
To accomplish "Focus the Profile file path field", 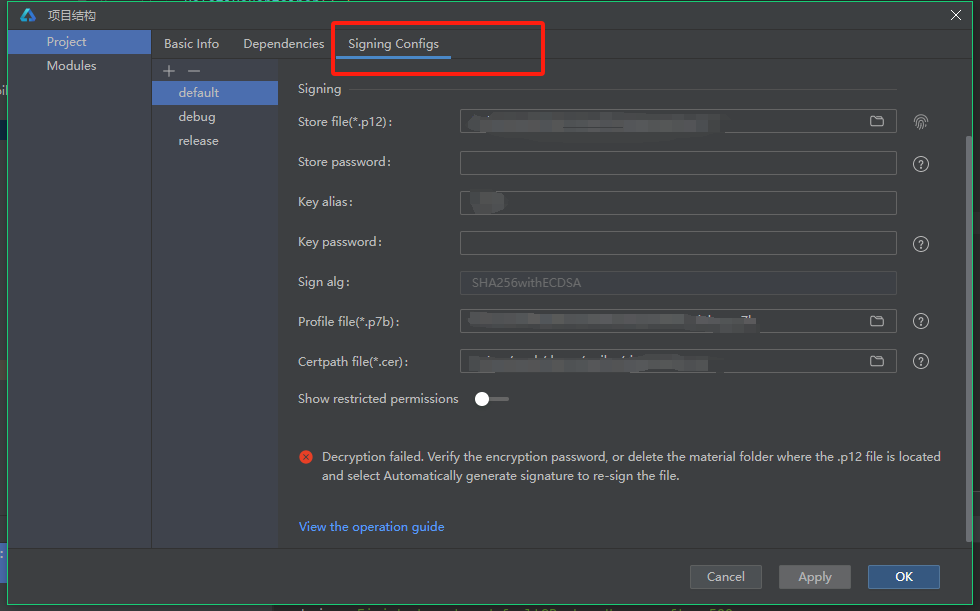I will tap(678, 321).
